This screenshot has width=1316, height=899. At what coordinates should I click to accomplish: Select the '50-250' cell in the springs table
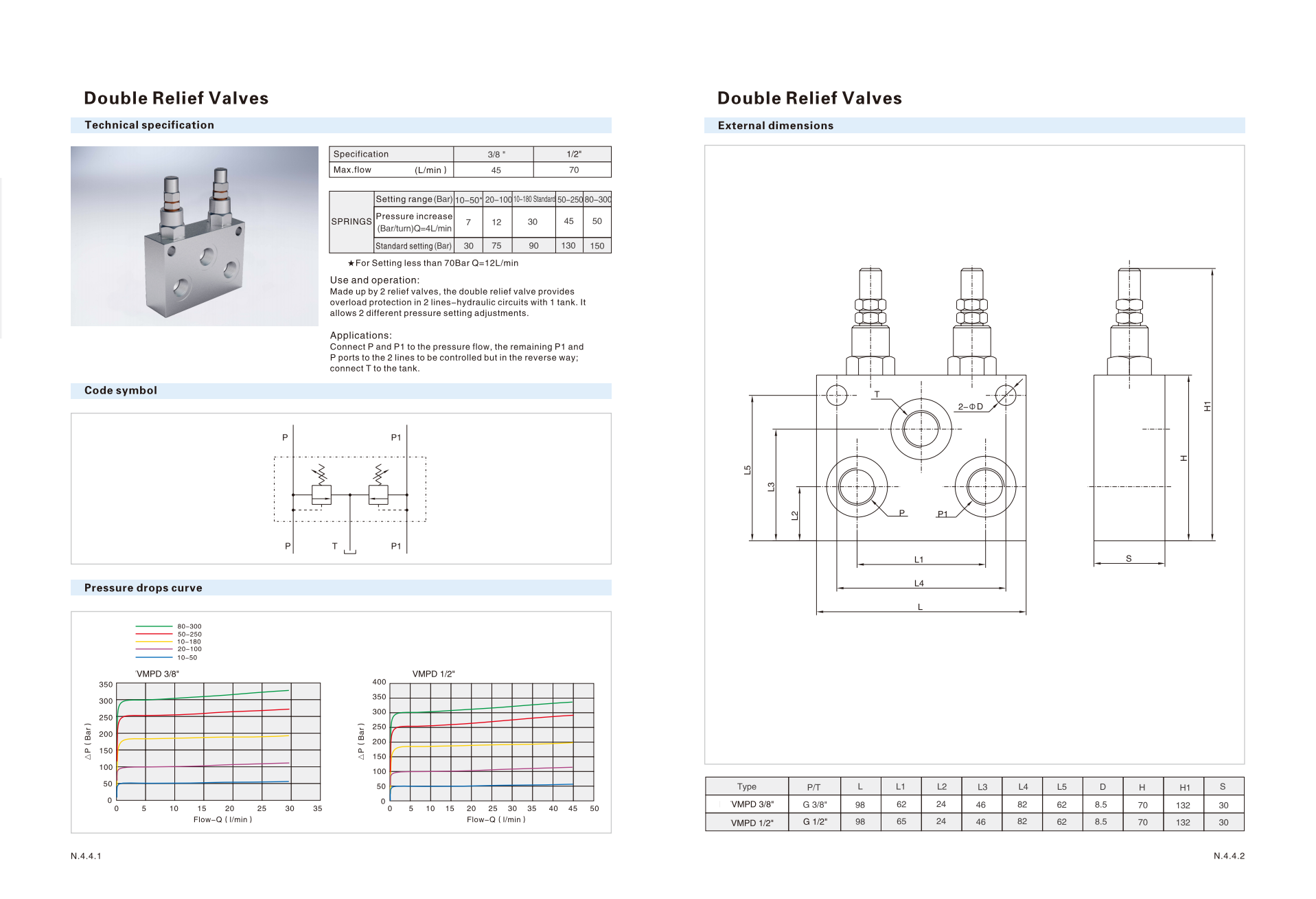(569, 199)
